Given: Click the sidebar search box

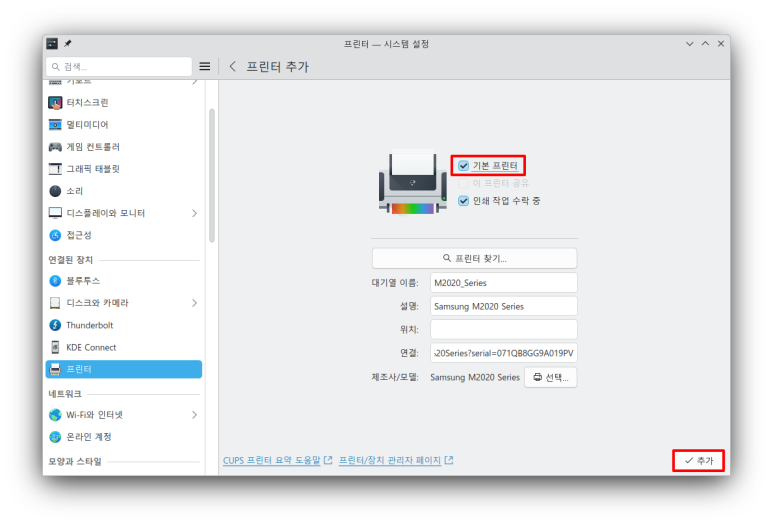Looking at the screenshot, I should (x=119, y=67).
